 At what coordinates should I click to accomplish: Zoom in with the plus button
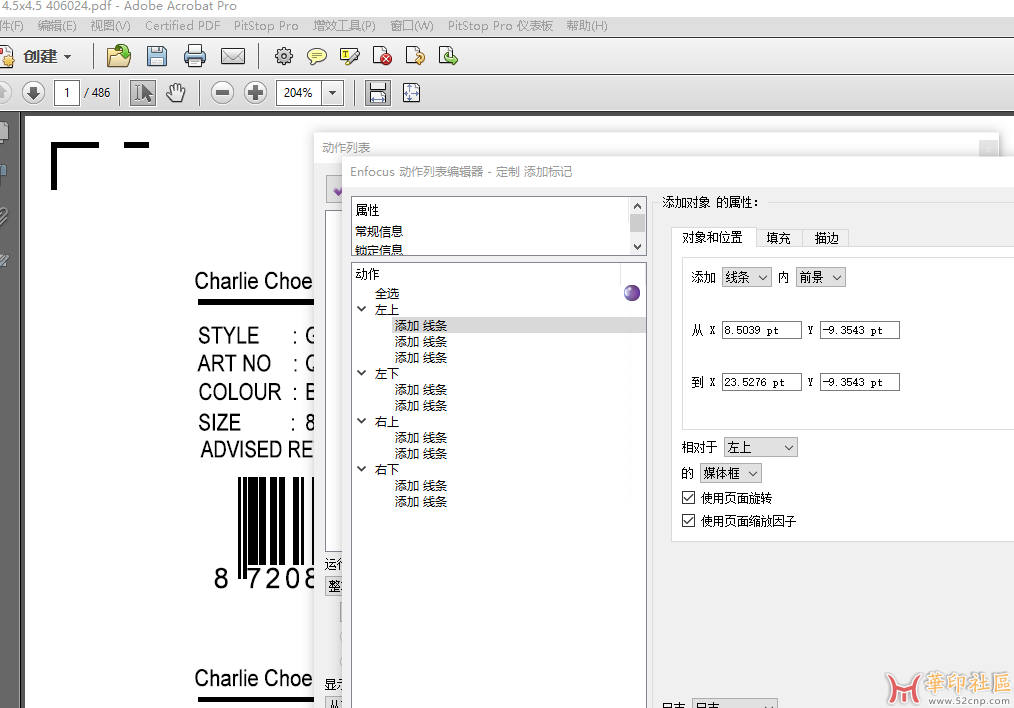pos(255,92)
